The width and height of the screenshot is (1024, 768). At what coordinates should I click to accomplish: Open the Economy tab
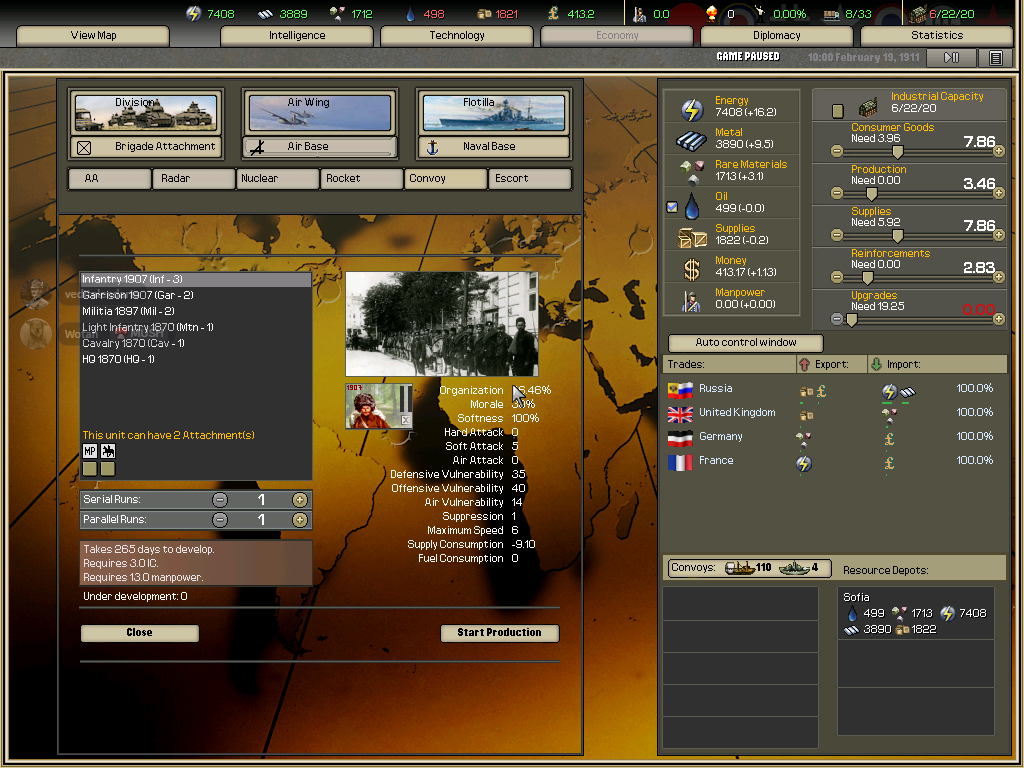tap(616, 35)
